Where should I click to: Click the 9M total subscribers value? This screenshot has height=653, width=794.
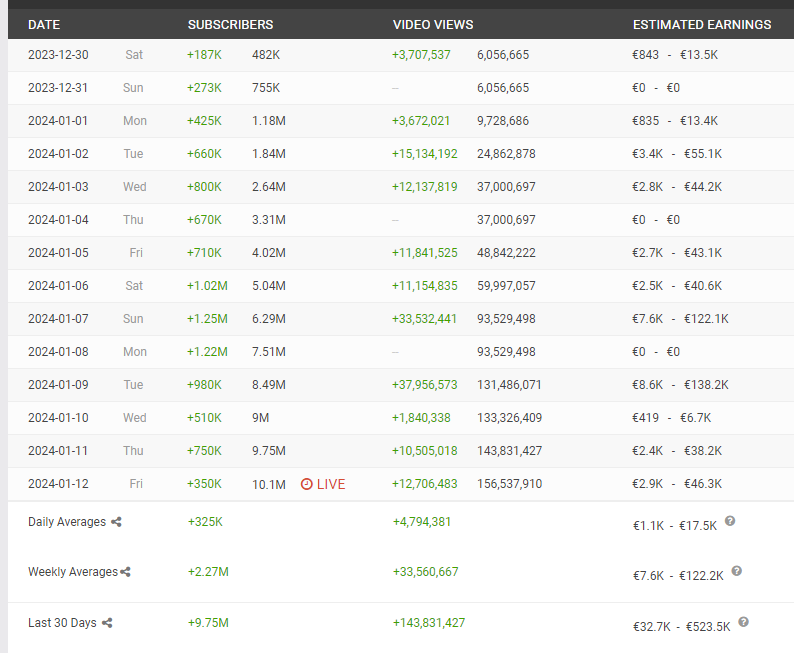[261, 418]
